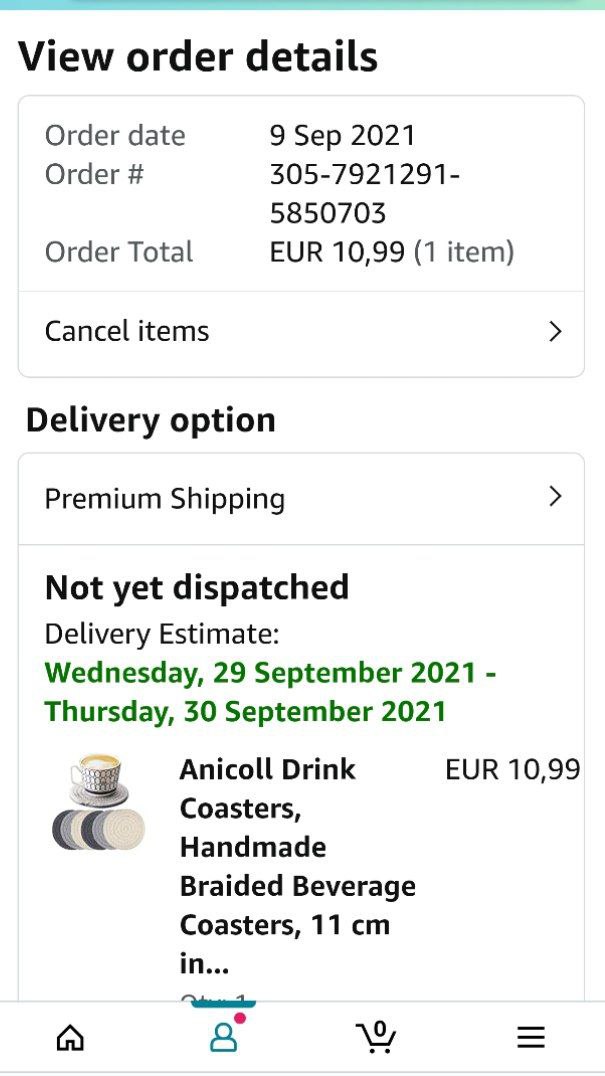605x1076 pixels.
Task: Click the coasters product thumbnail image
Action: (98, 802)
